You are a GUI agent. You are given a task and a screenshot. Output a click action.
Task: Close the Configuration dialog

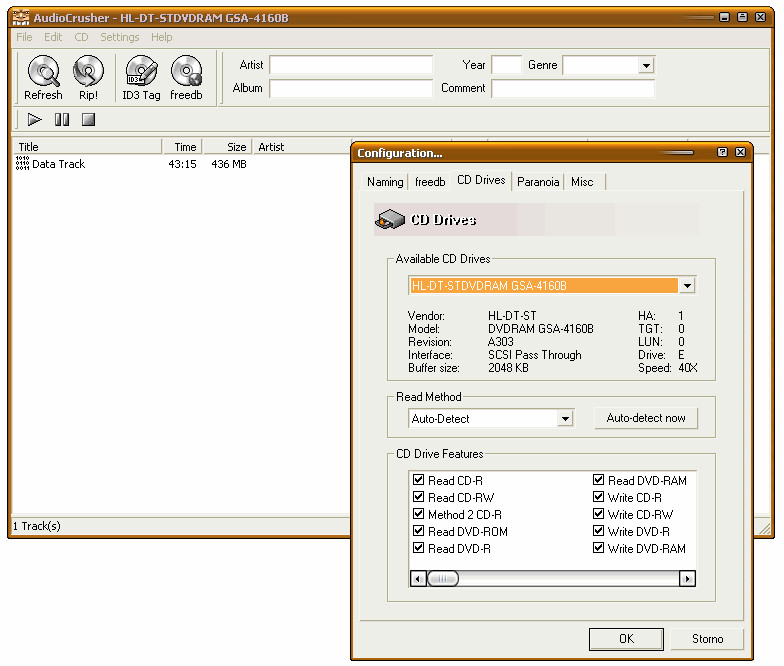740,152
